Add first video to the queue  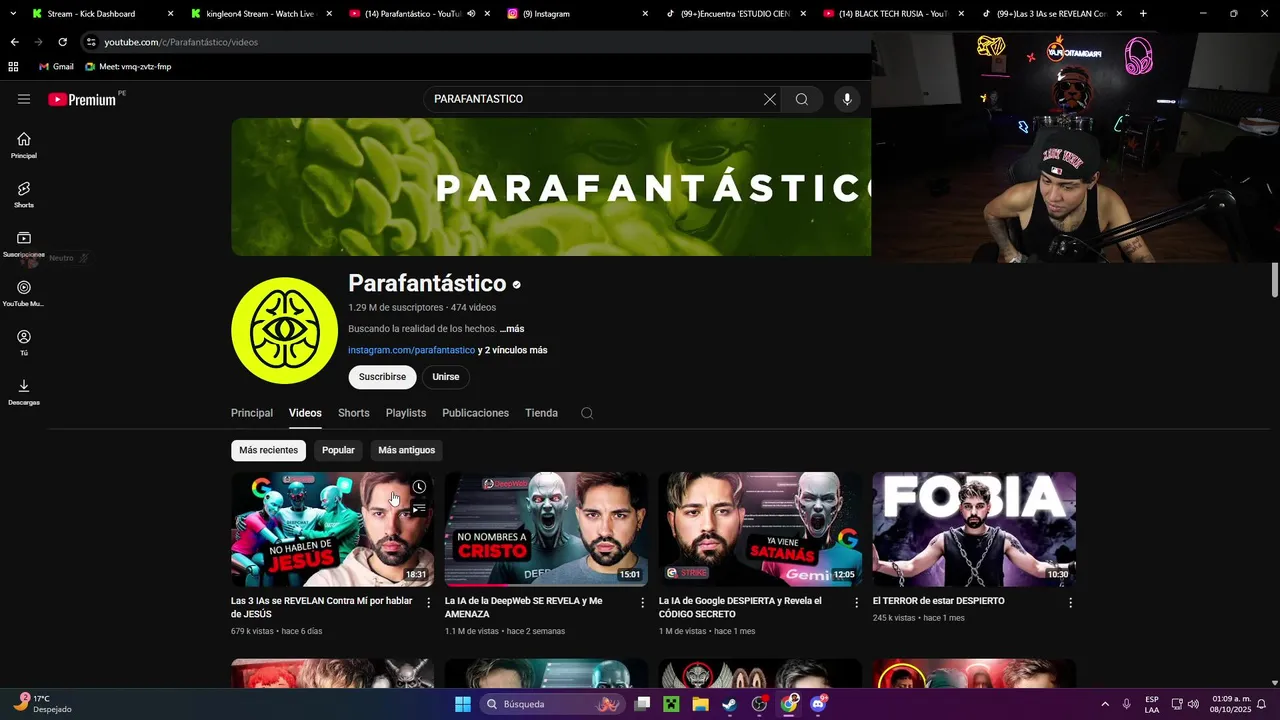click(419, 509)
